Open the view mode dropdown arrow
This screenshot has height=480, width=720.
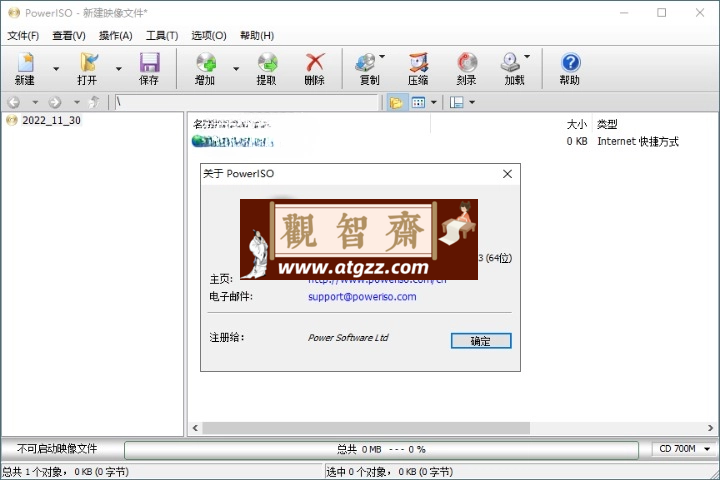[433, 102]
